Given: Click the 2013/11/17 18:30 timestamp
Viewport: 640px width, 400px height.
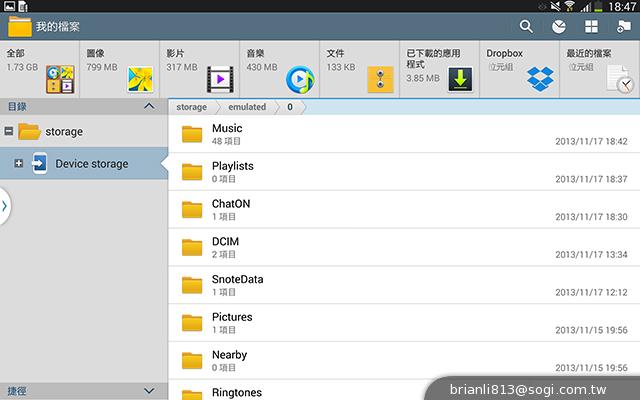Looking at the screenshot, I should 591,217.
